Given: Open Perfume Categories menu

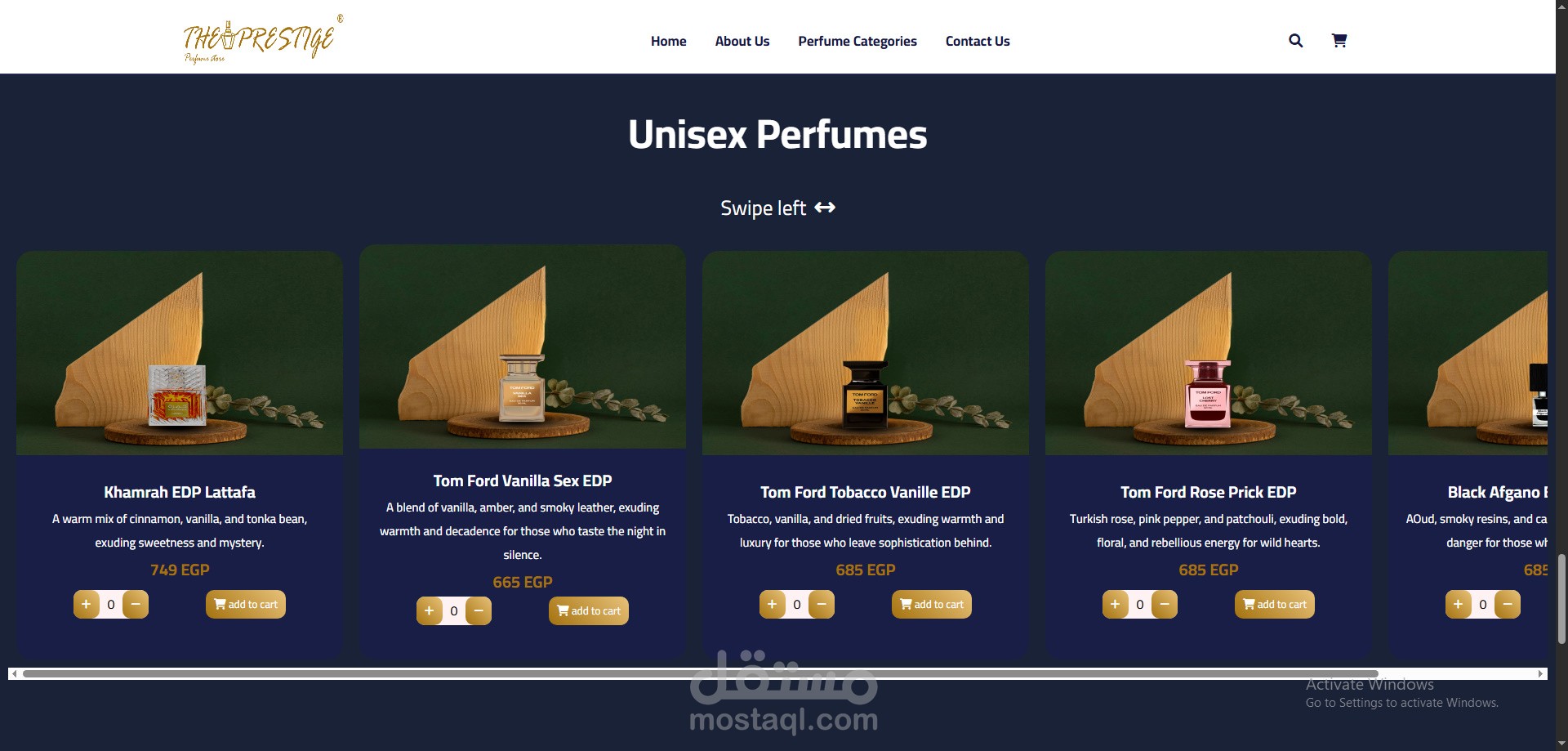Looking at the screenshot, I should pos(857,42).
